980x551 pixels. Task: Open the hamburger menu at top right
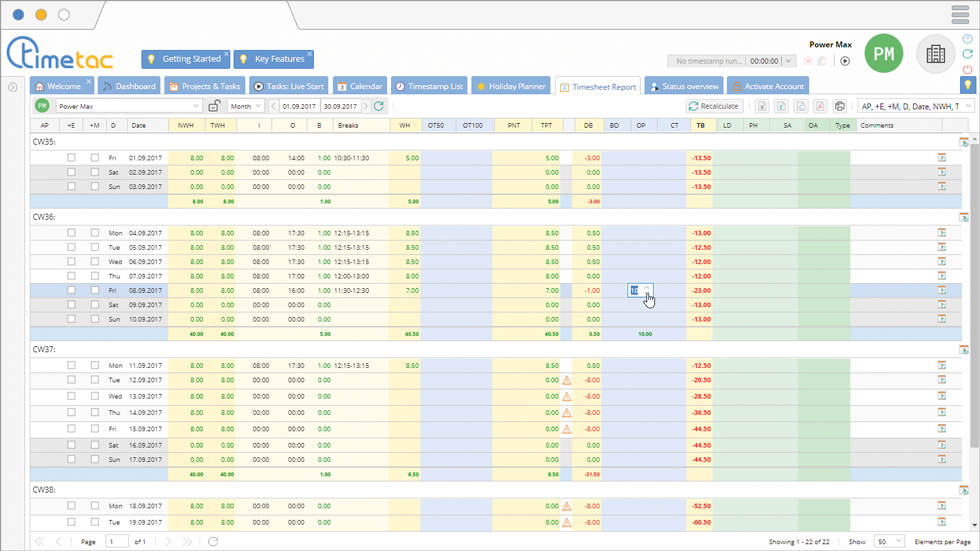click(x=960, y=14)
